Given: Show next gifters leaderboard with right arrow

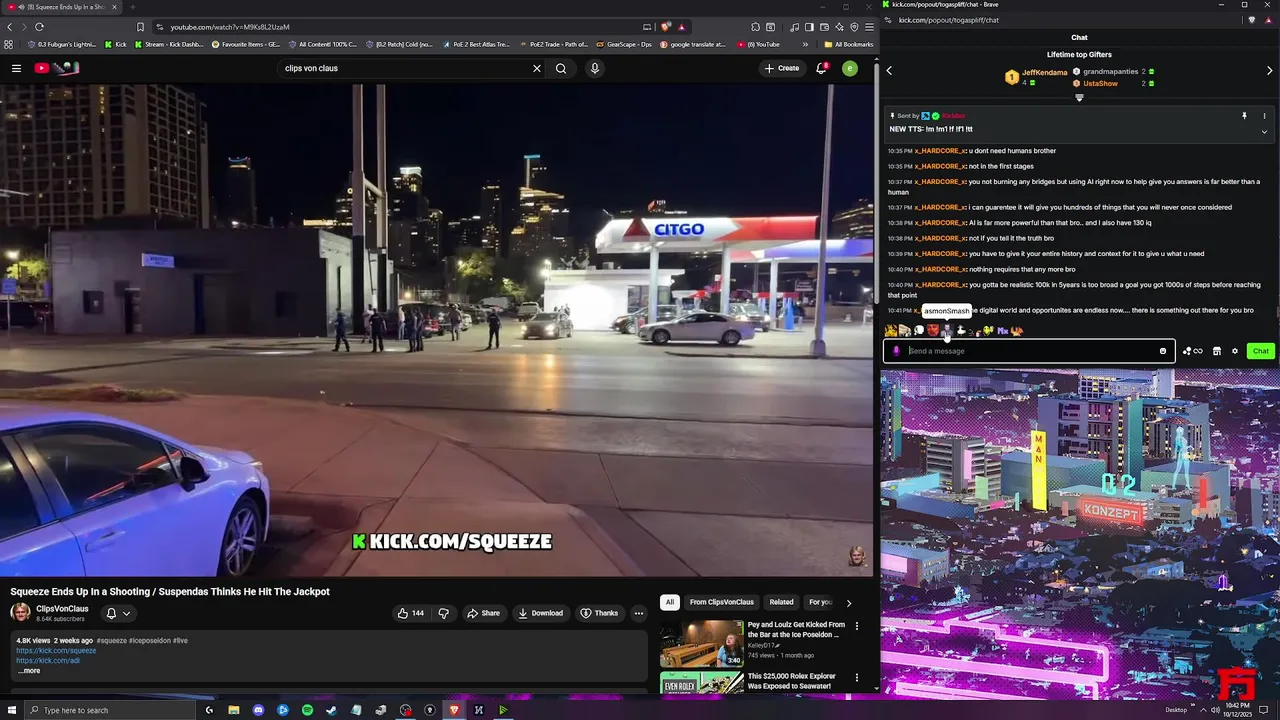Looking at the screenshot, I should pyautogui.click(x=1270, y=70).
